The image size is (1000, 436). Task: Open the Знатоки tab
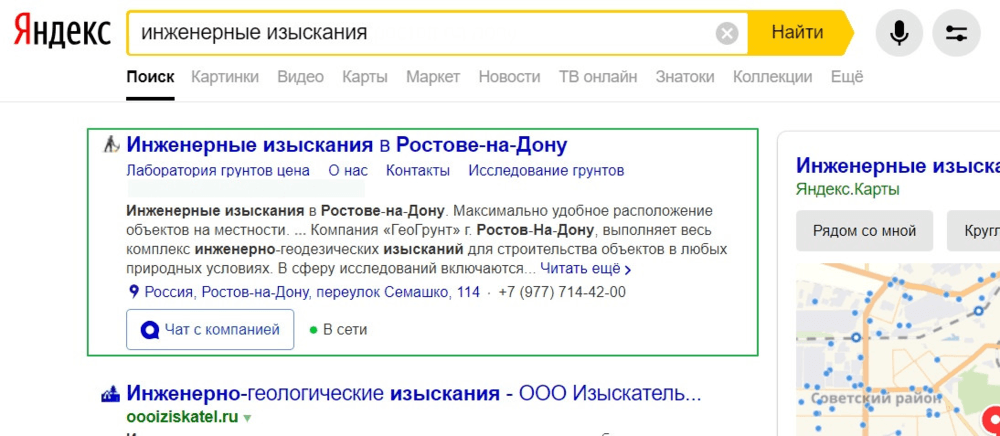tap(685, 77)
